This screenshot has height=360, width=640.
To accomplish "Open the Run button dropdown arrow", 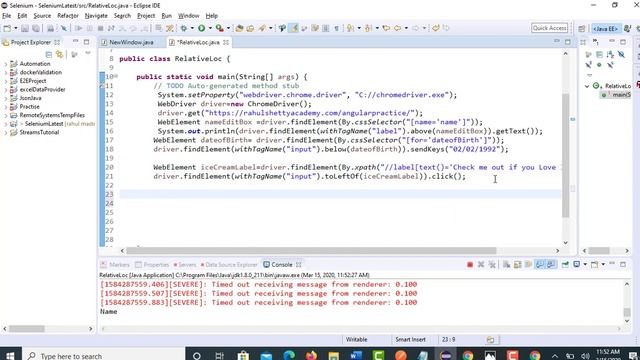I will tap(210, 28).
